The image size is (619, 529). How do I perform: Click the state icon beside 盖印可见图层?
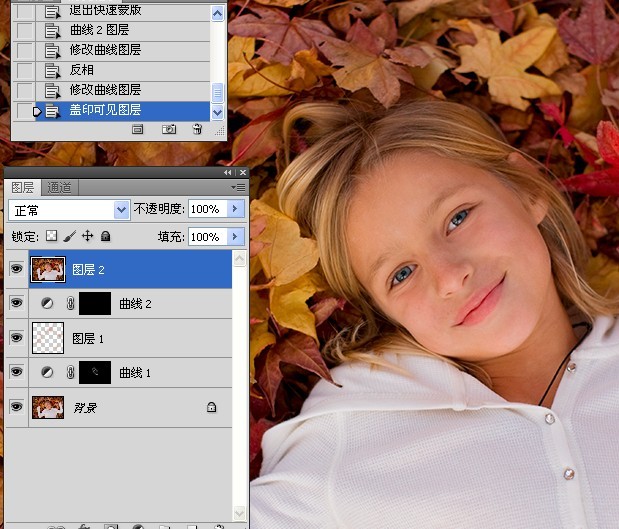[52, 111]
